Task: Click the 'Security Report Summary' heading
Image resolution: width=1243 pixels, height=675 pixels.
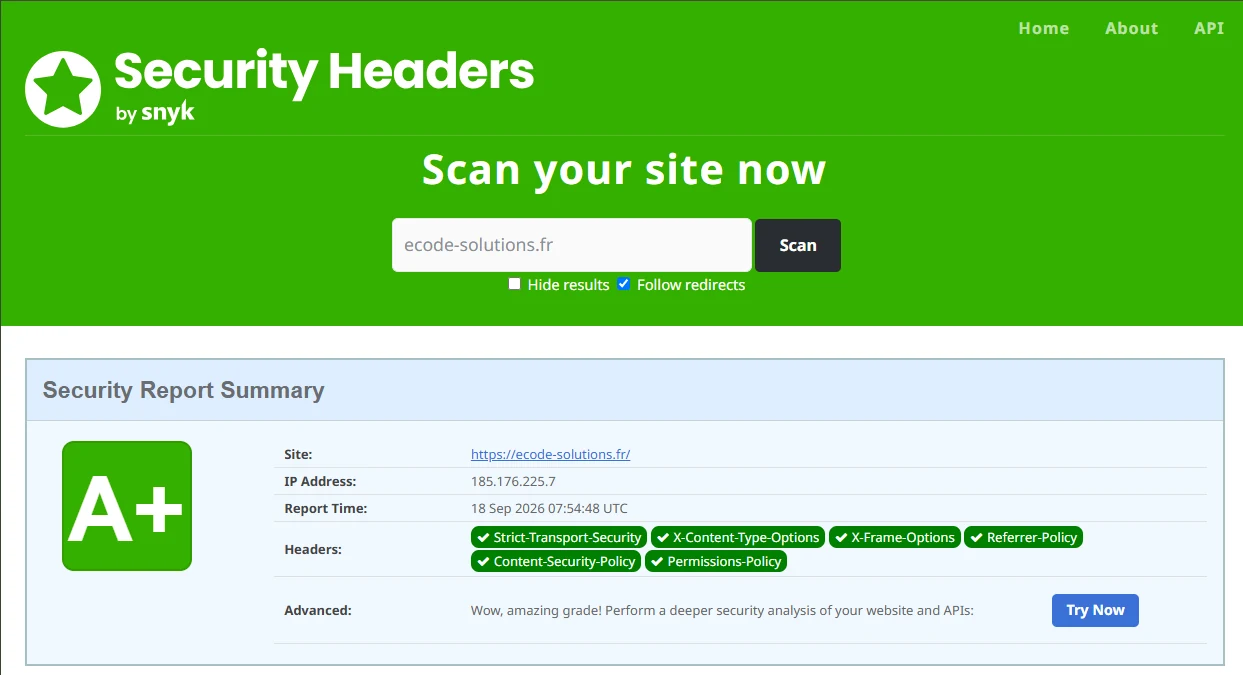Action: (x=183, y=390)
